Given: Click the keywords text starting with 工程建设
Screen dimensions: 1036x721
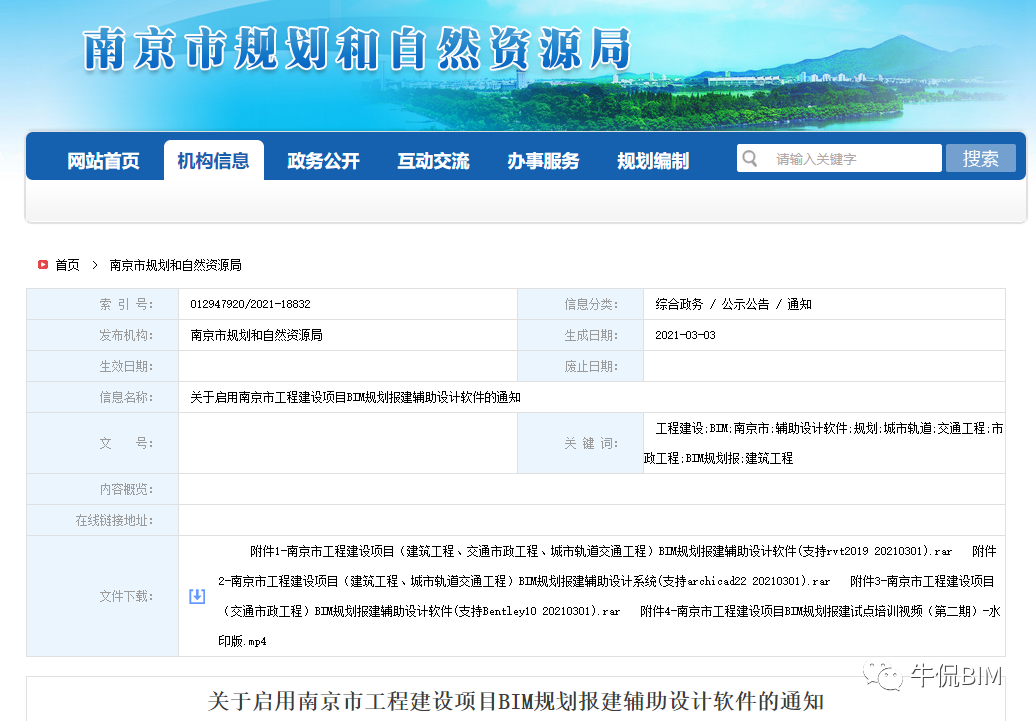Looking at the screenshot, I should (824, 443).
